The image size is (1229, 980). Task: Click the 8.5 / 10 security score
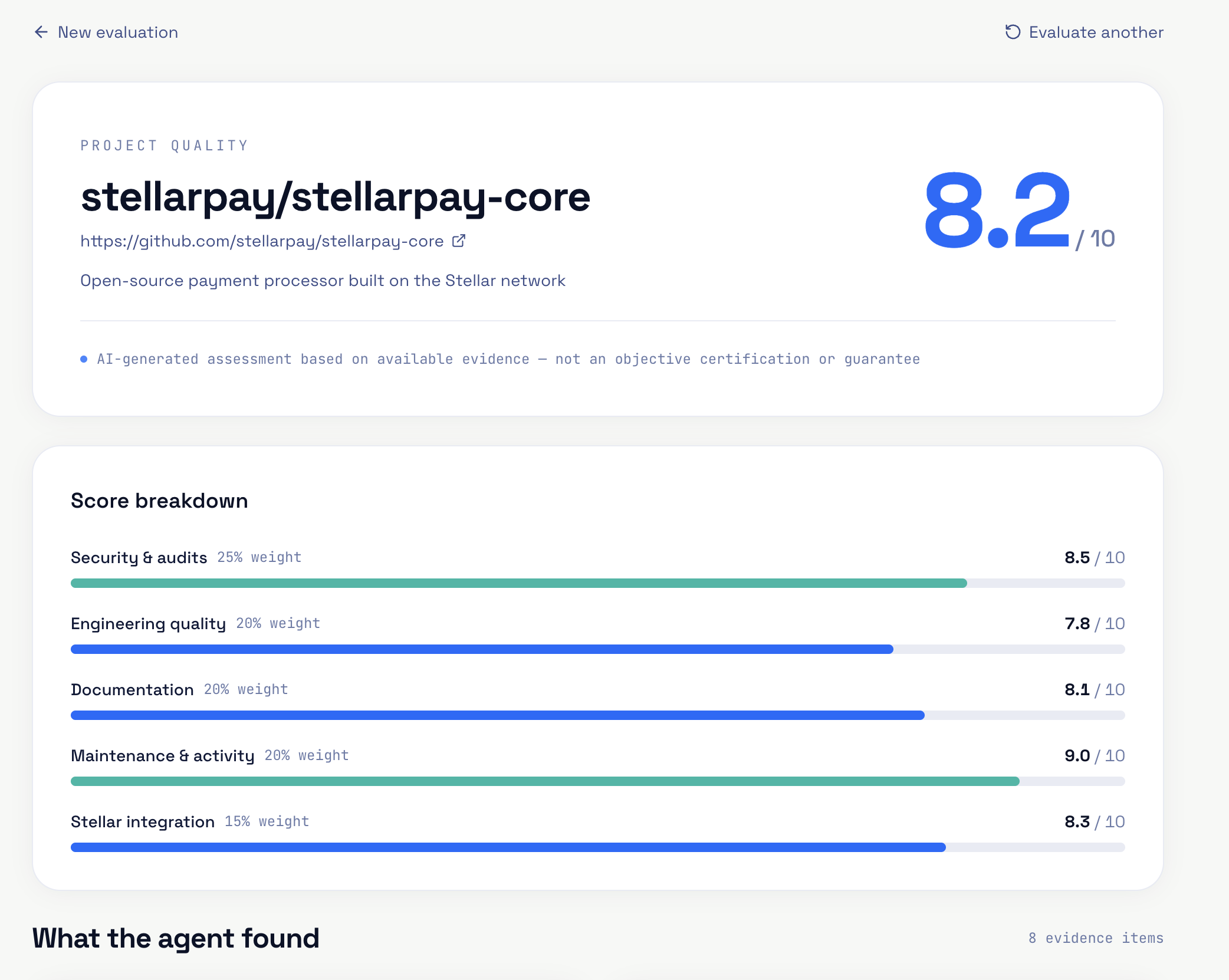[1095, 558]
